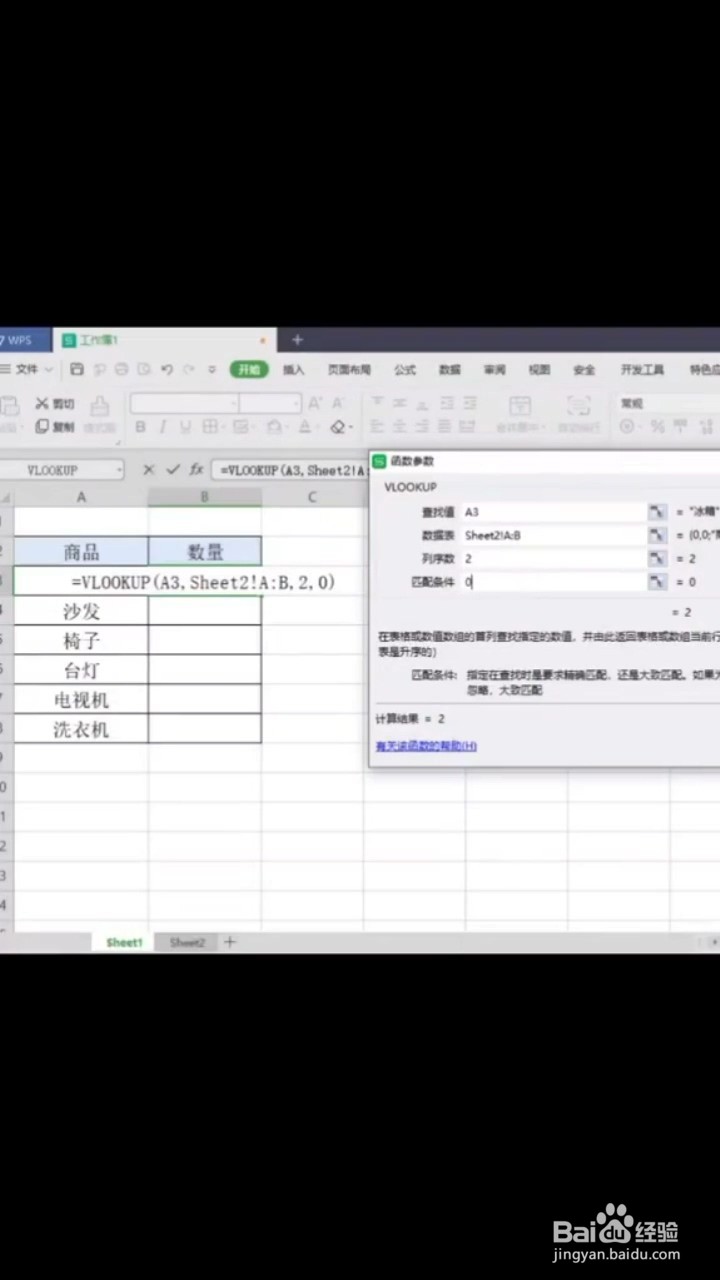Click the 列序数 input field containing 2
The height and width of the screenshot is (1280, 720).
(x=553, y=558)
